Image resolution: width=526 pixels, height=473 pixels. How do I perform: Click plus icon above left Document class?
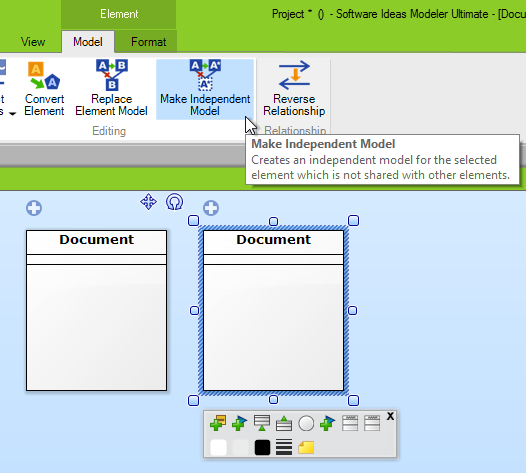tap(34, 208)
